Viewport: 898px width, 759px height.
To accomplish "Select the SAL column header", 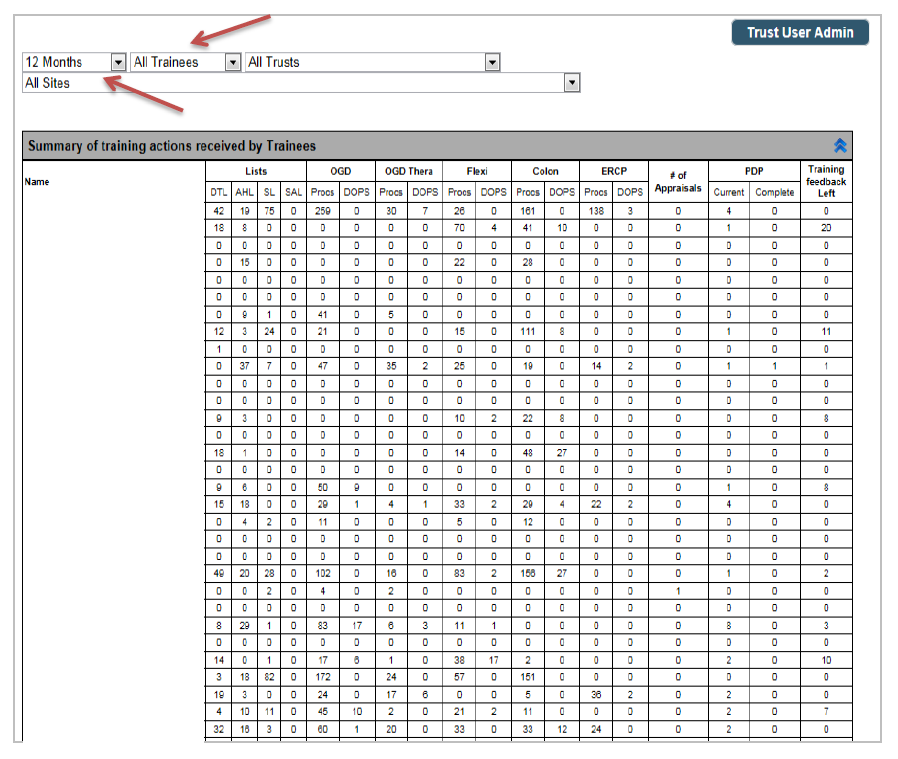I will click(x=293, y=192).
